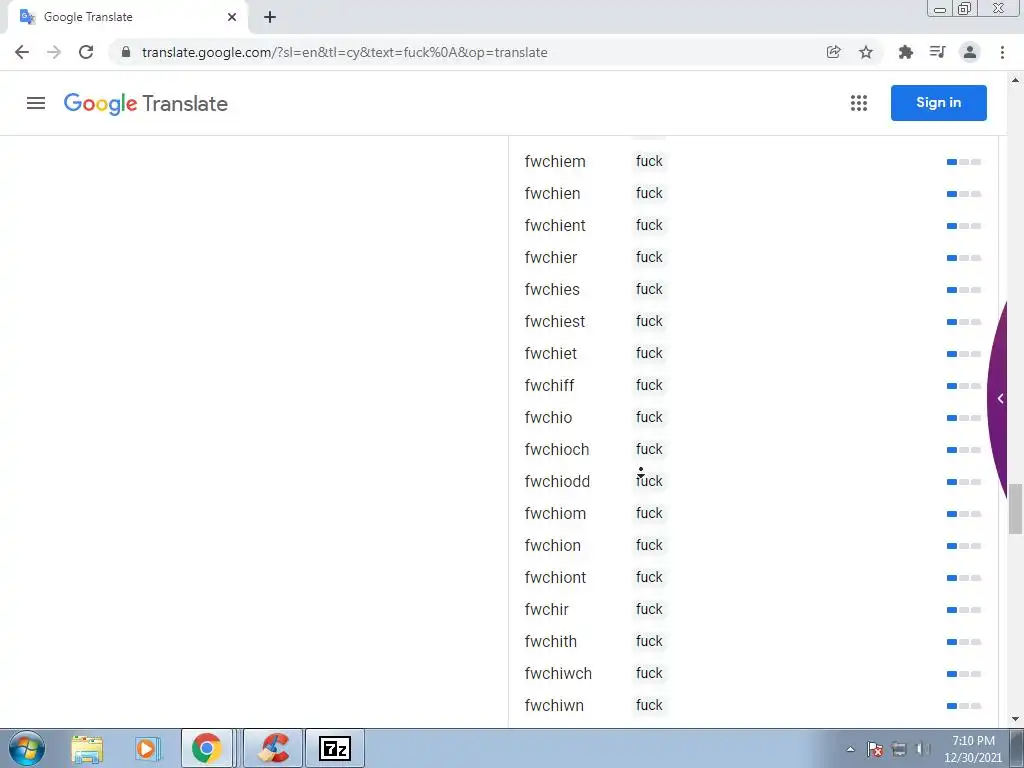
Task: Click the Sign in button
Action: 938,103
